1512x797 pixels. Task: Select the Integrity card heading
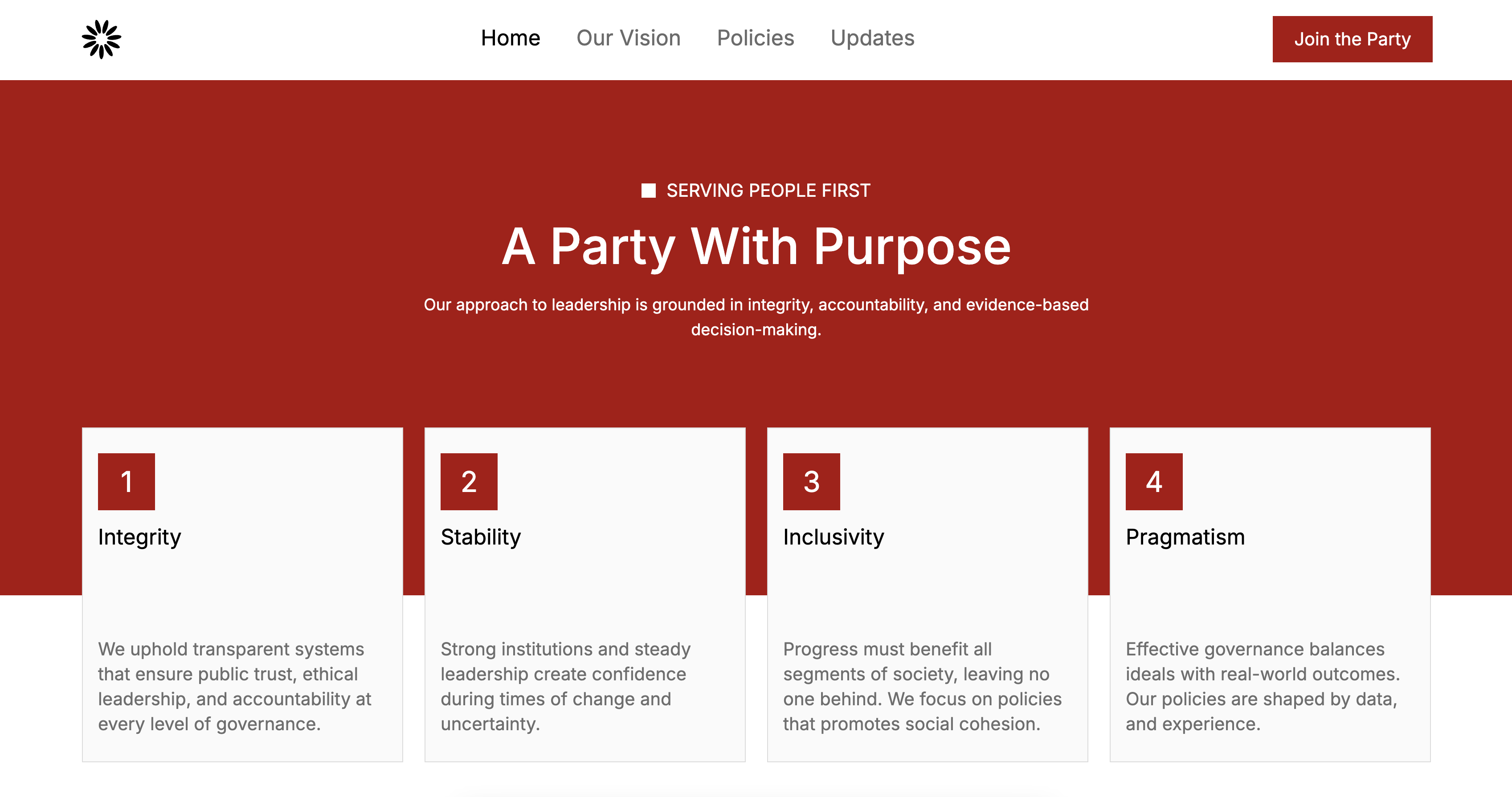click(140, 537)
